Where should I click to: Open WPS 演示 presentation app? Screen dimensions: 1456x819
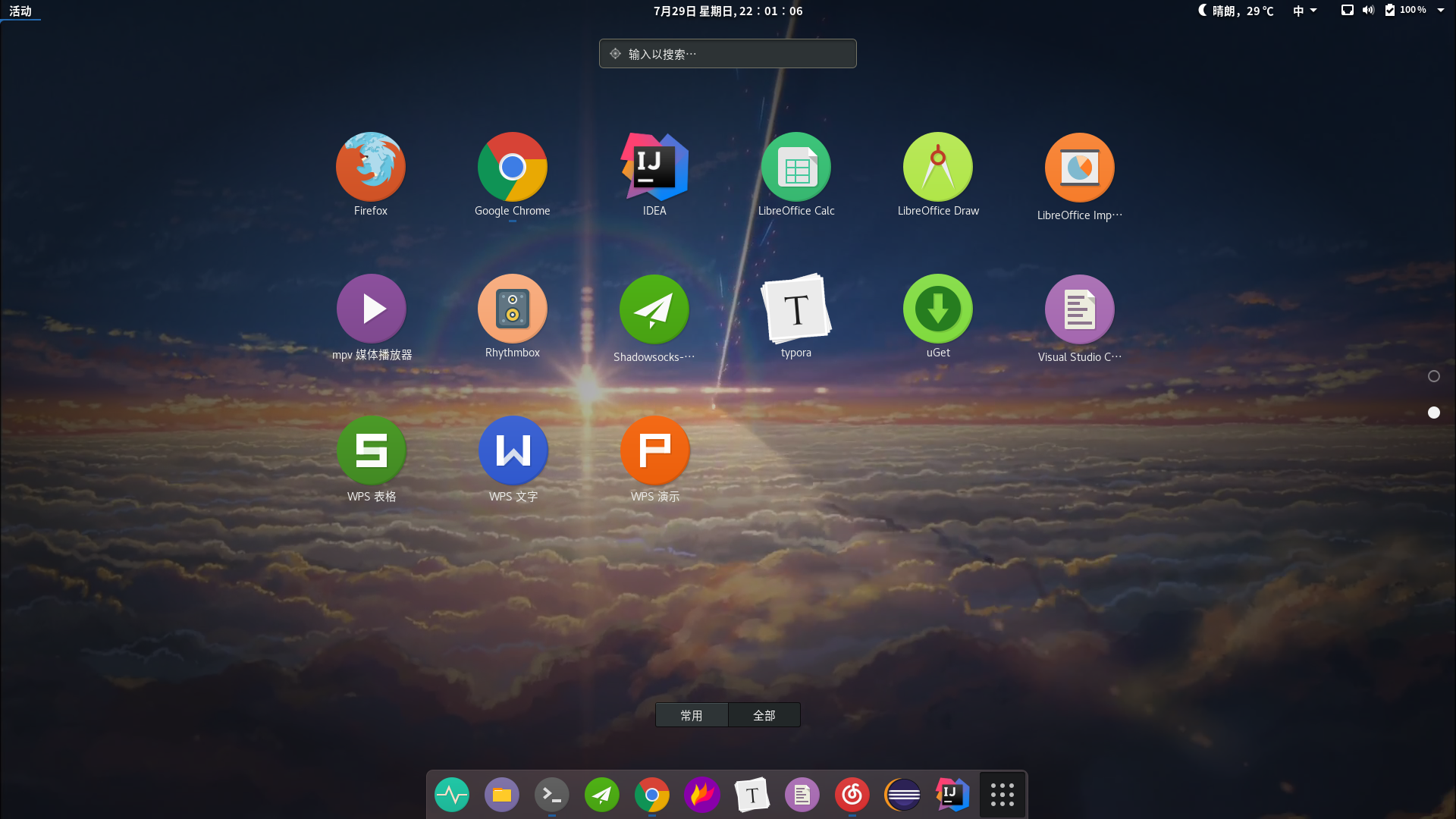pyautogui.click(x=654, y=450)
